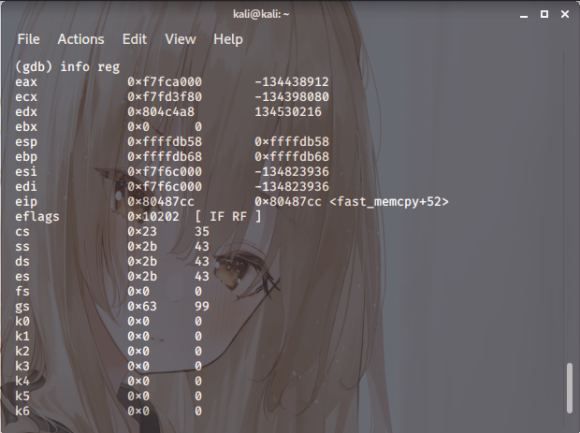Maximize the terminal window

(x=544, y=14)
